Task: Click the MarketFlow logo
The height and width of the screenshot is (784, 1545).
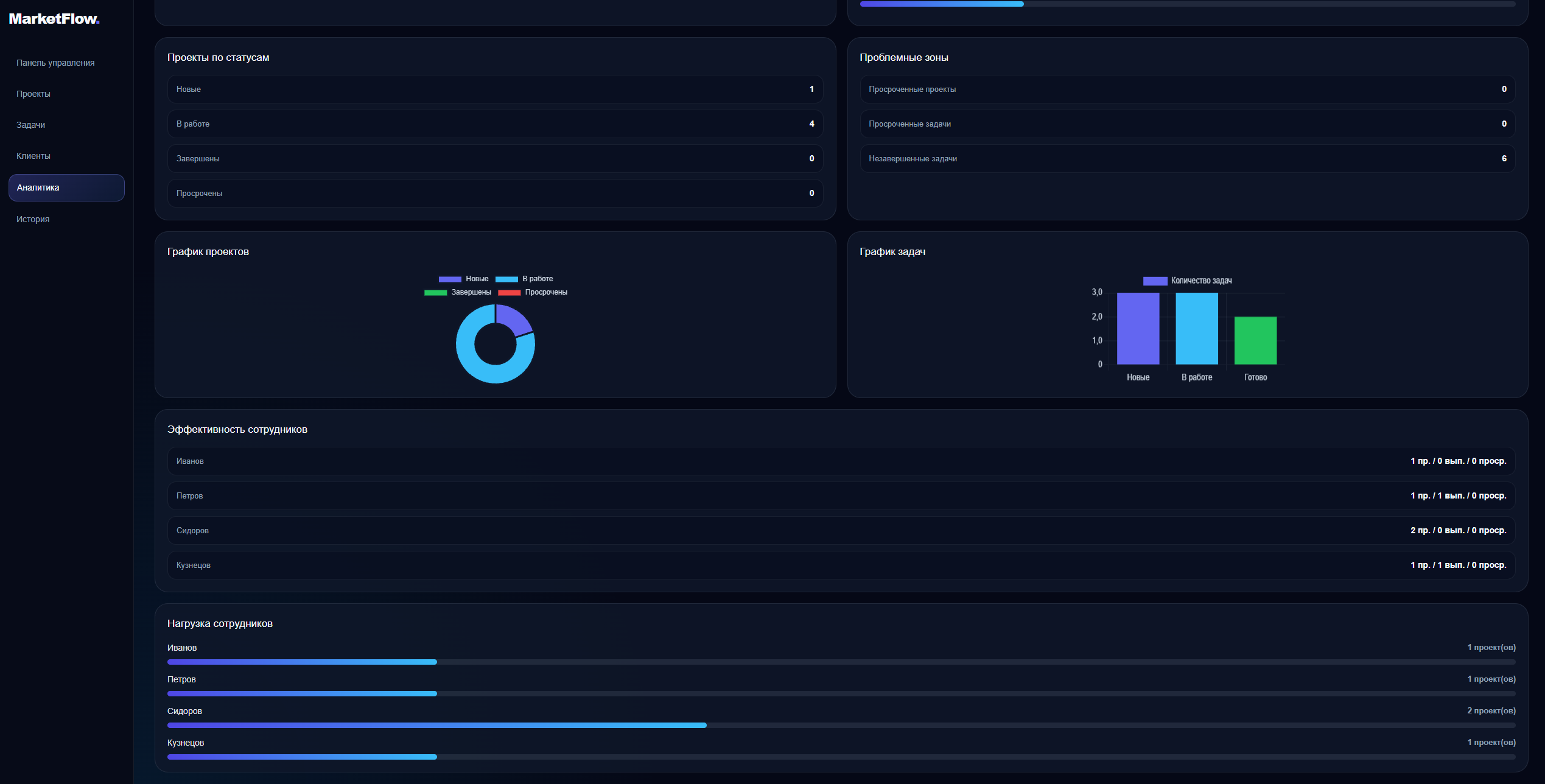Action: 54,19
